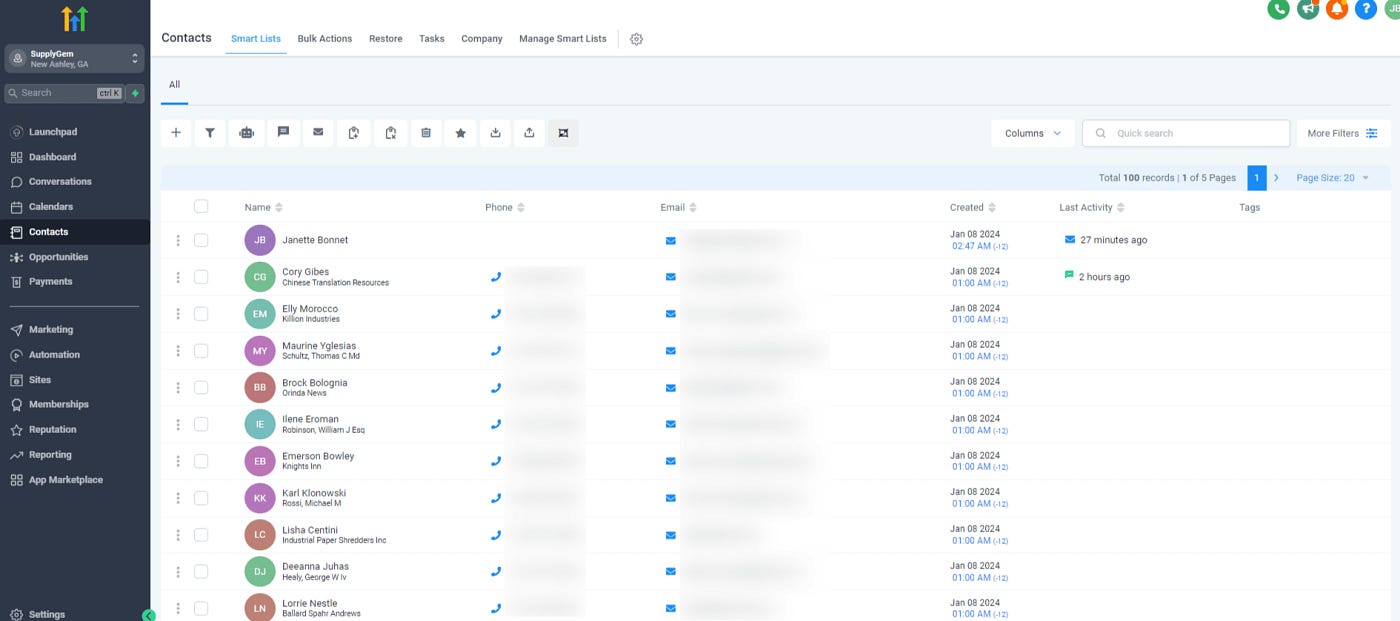1400x621 pixels.
Task: Check the Emerson Bowley row checkbox
Action: pyautogui.click(x=201, y=461)
